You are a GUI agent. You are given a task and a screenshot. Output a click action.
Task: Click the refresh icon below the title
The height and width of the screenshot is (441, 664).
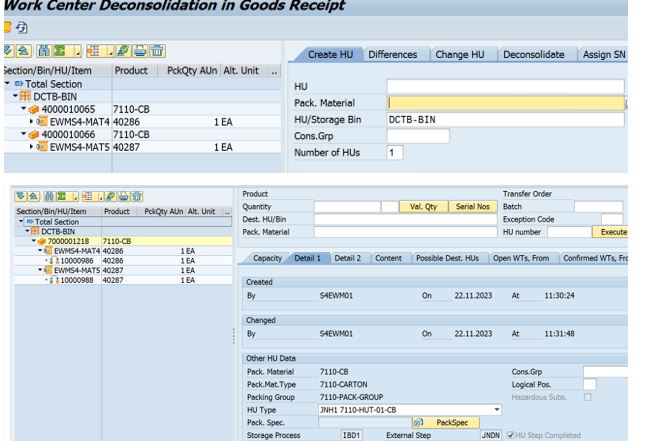click(x=21, y=25)
